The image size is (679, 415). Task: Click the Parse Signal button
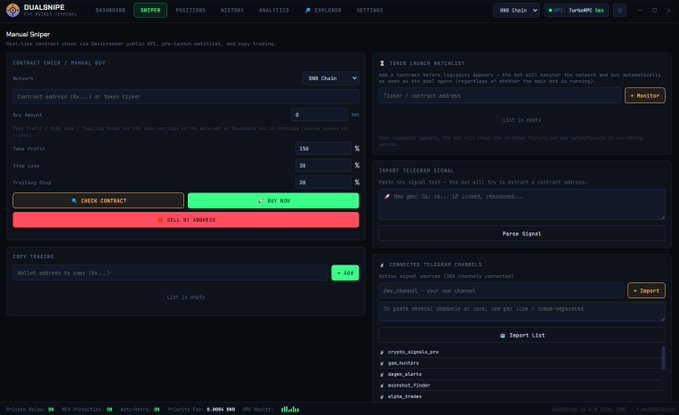522,233
